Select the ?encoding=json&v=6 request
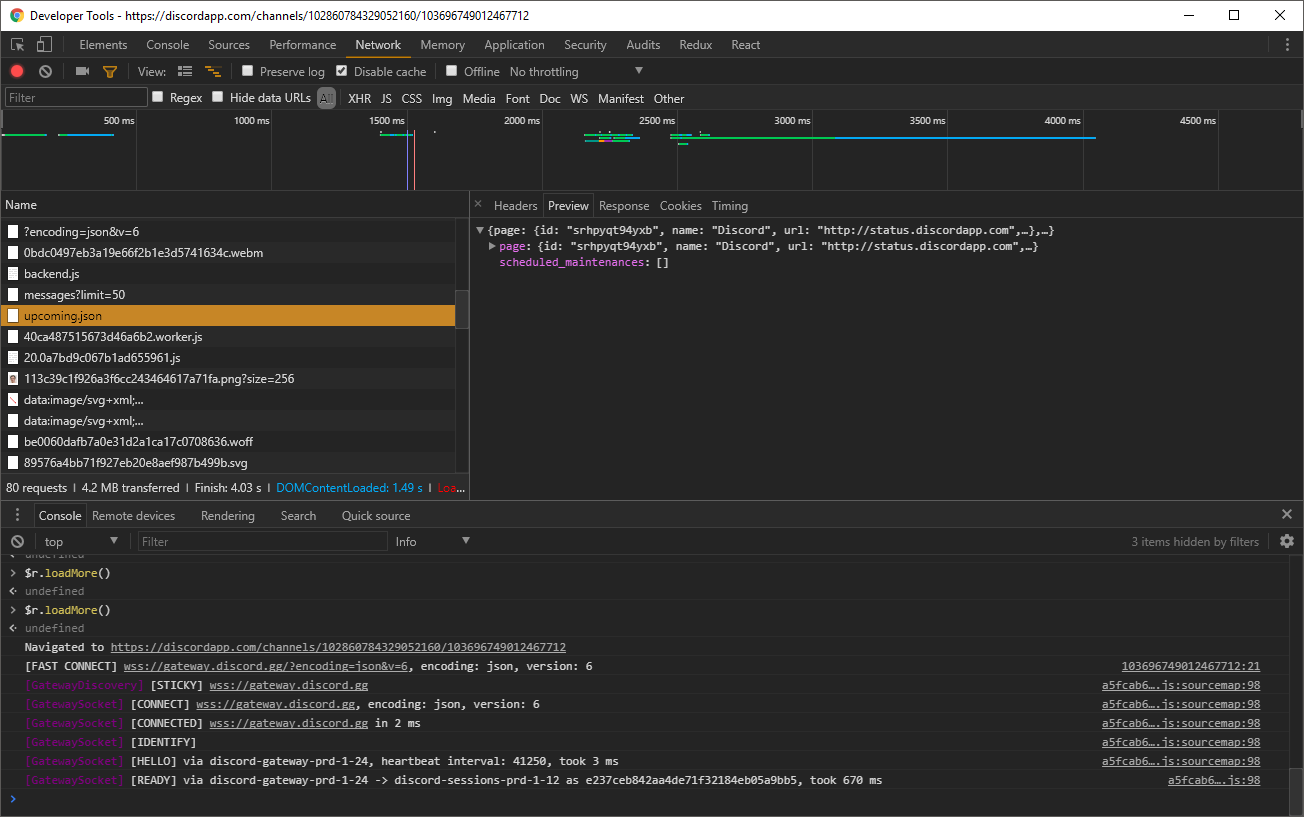 click(228, 231)
